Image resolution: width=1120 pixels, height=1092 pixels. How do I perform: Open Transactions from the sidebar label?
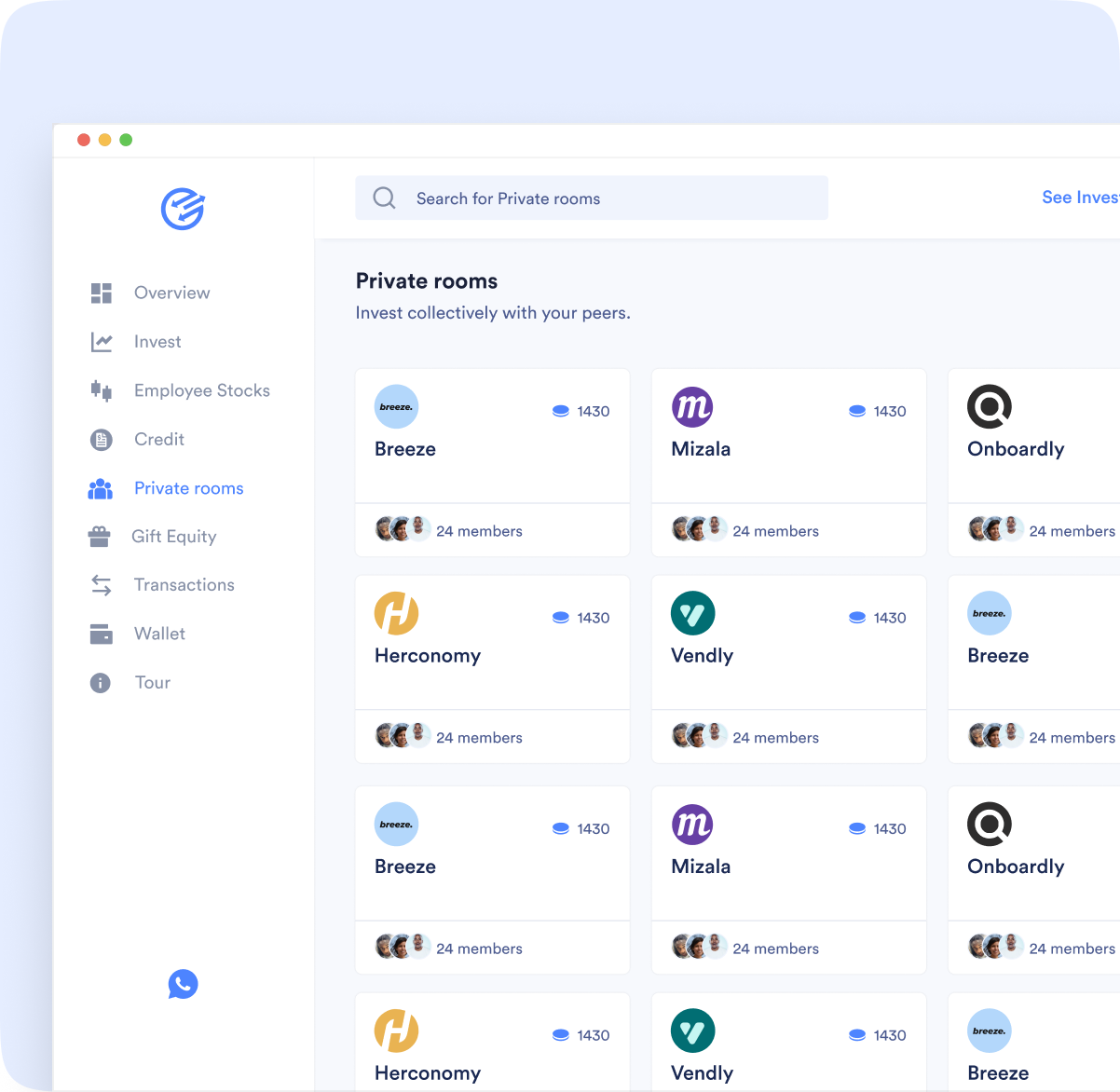coord(184,585)
